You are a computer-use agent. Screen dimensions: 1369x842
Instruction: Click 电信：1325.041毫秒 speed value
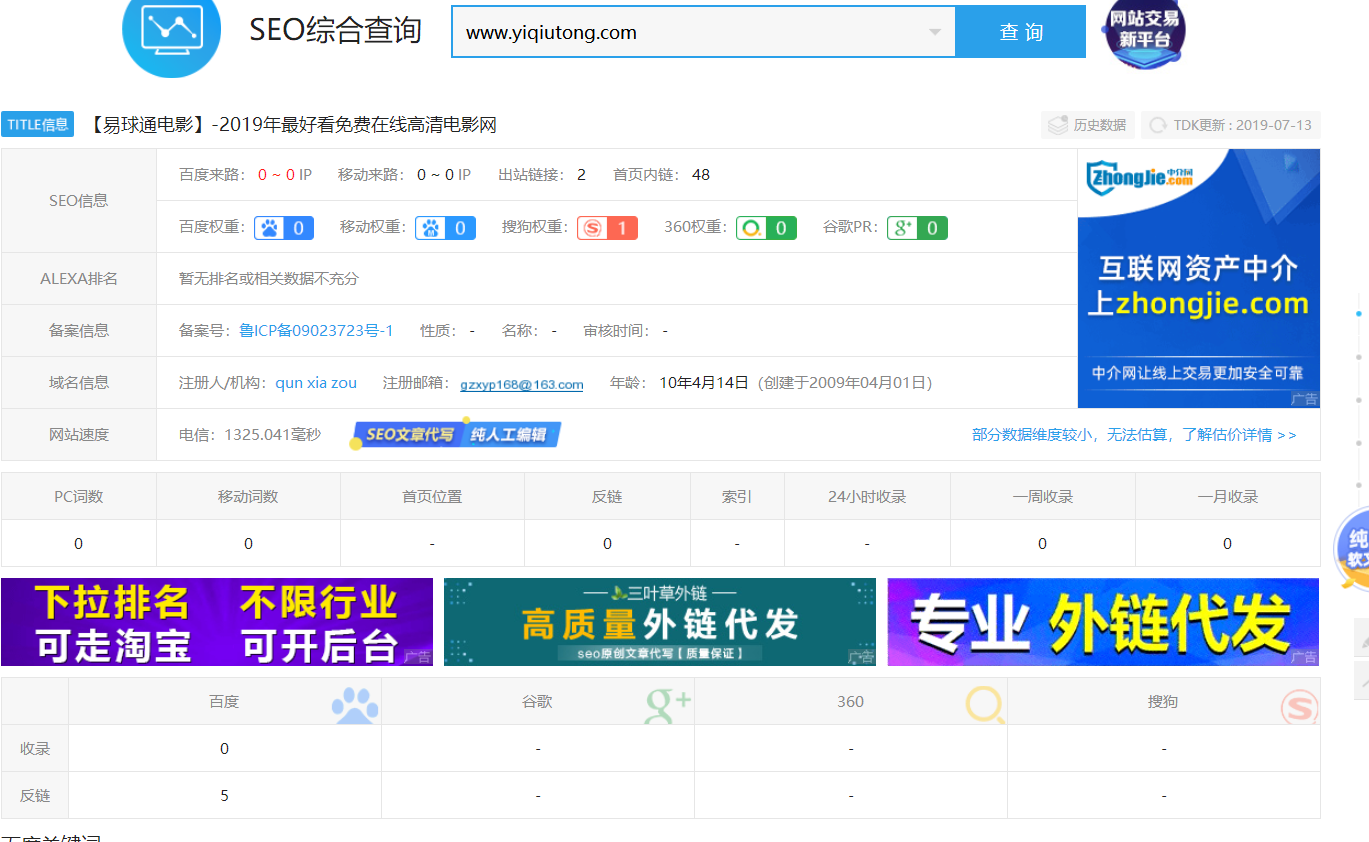250,435
